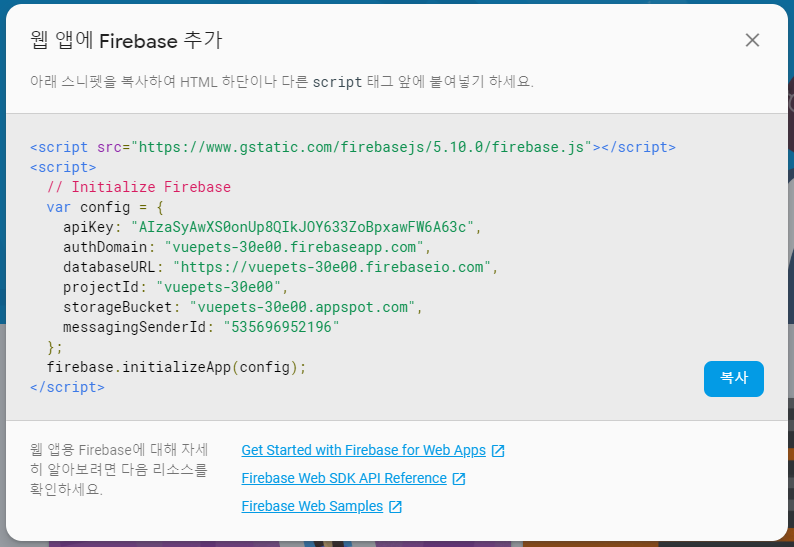The height and width of the screenshot is (547, 794).
Task: Click the gstatic firebase.js script URL
Action: (x=361, y=147)
